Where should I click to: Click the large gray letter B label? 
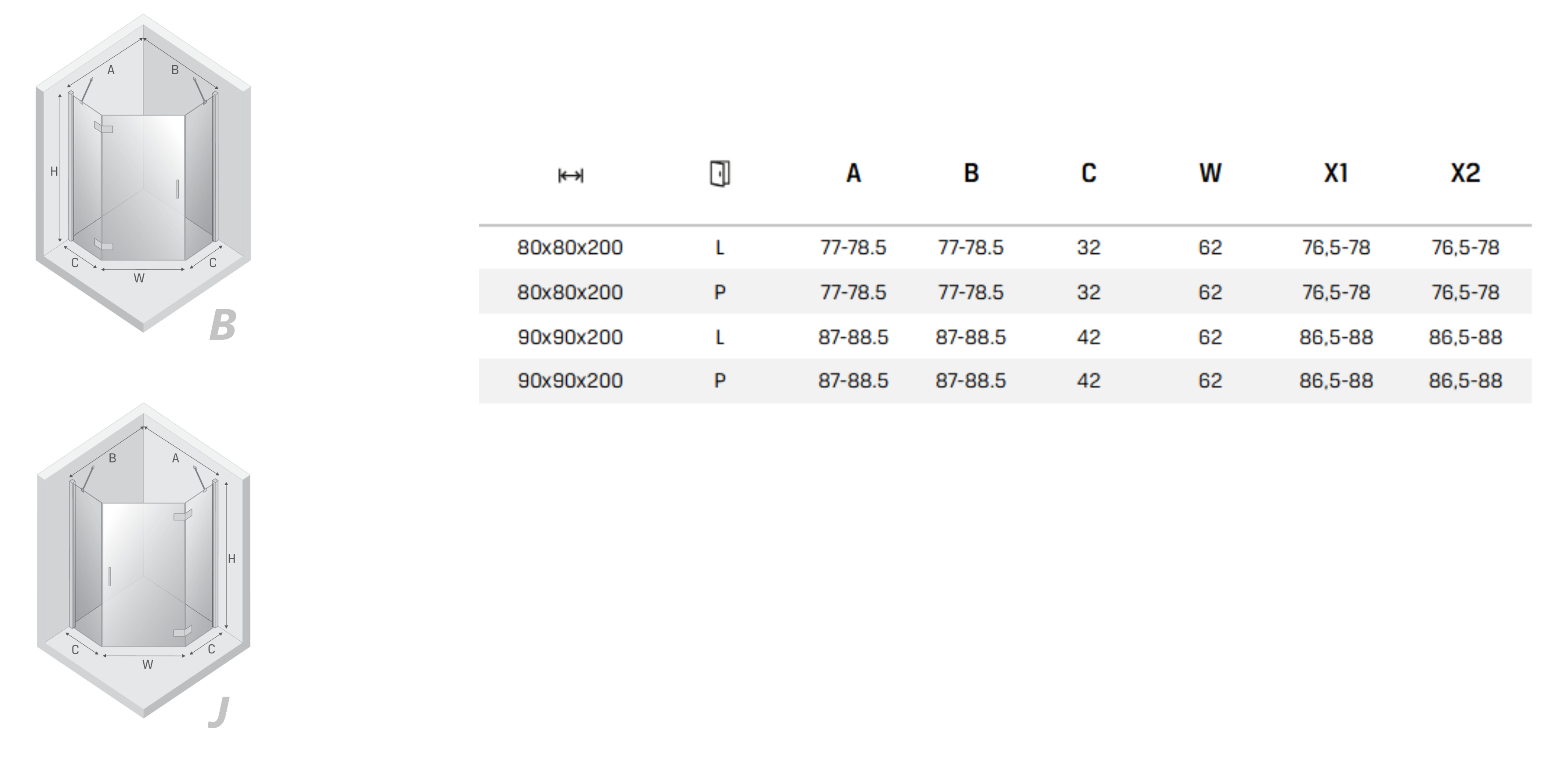pyautogui.click(x=222, y=325)
